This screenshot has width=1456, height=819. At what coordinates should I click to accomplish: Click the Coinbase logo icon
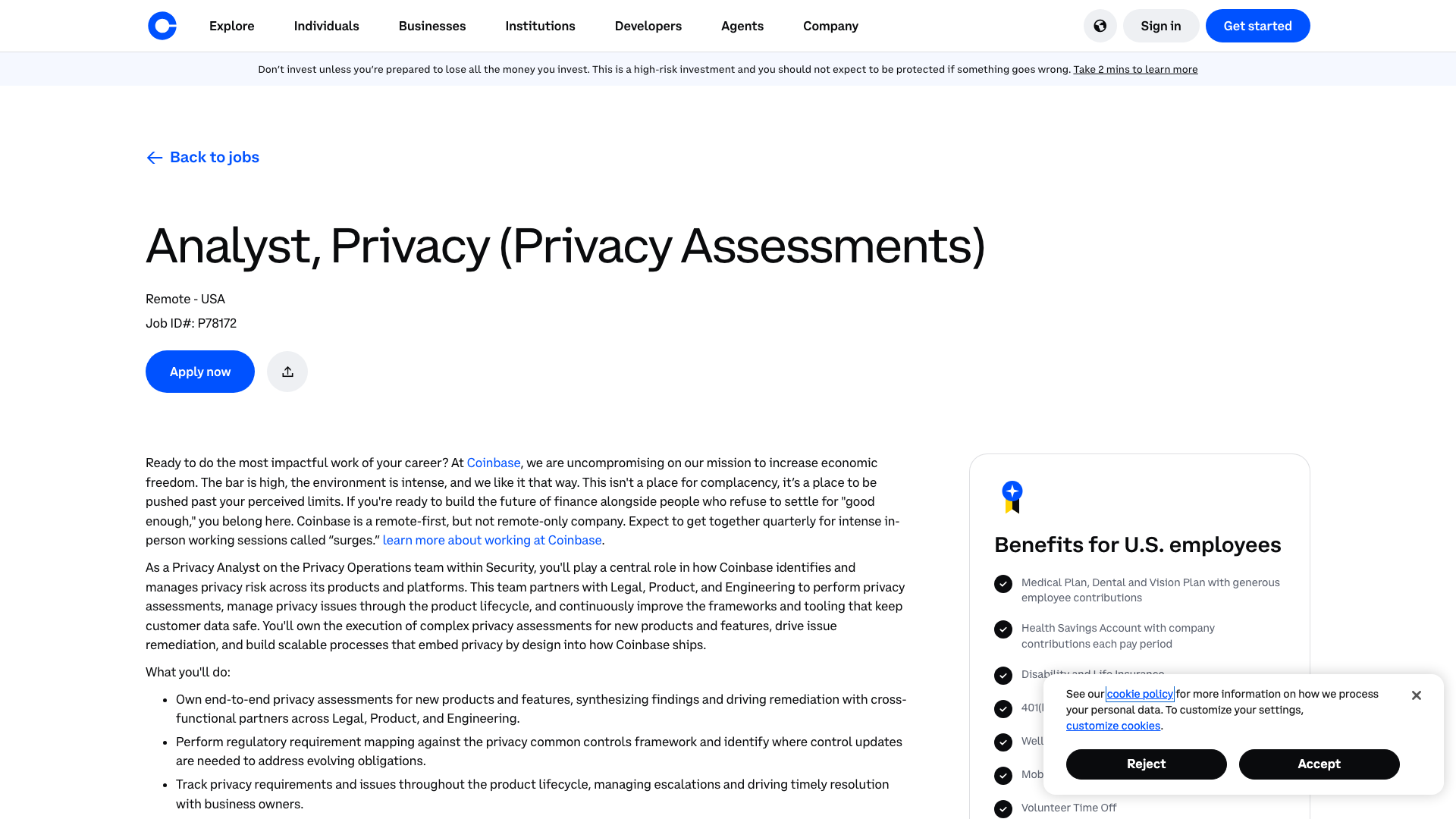[162, 26]
